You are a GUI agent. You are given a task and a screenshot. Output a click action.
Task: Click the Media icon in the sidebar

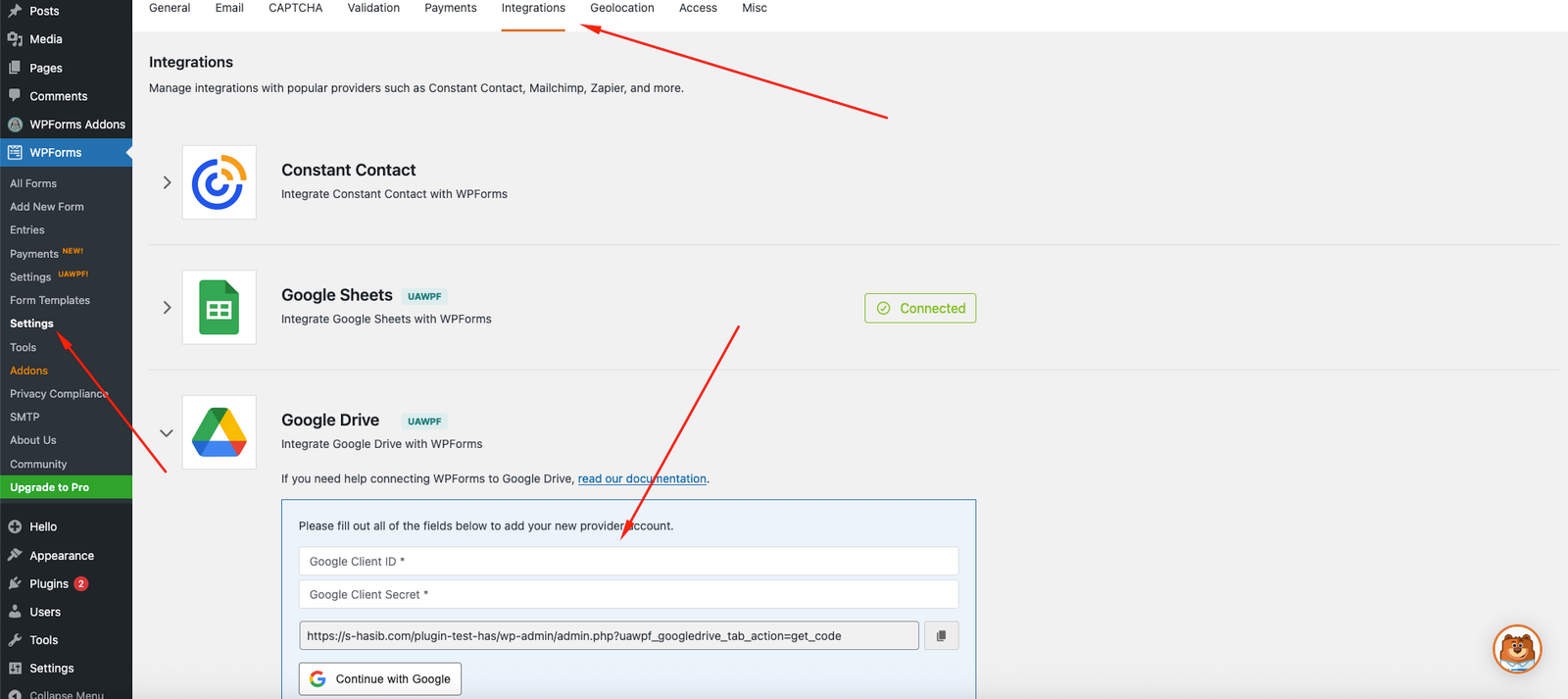tap(15, 39)
